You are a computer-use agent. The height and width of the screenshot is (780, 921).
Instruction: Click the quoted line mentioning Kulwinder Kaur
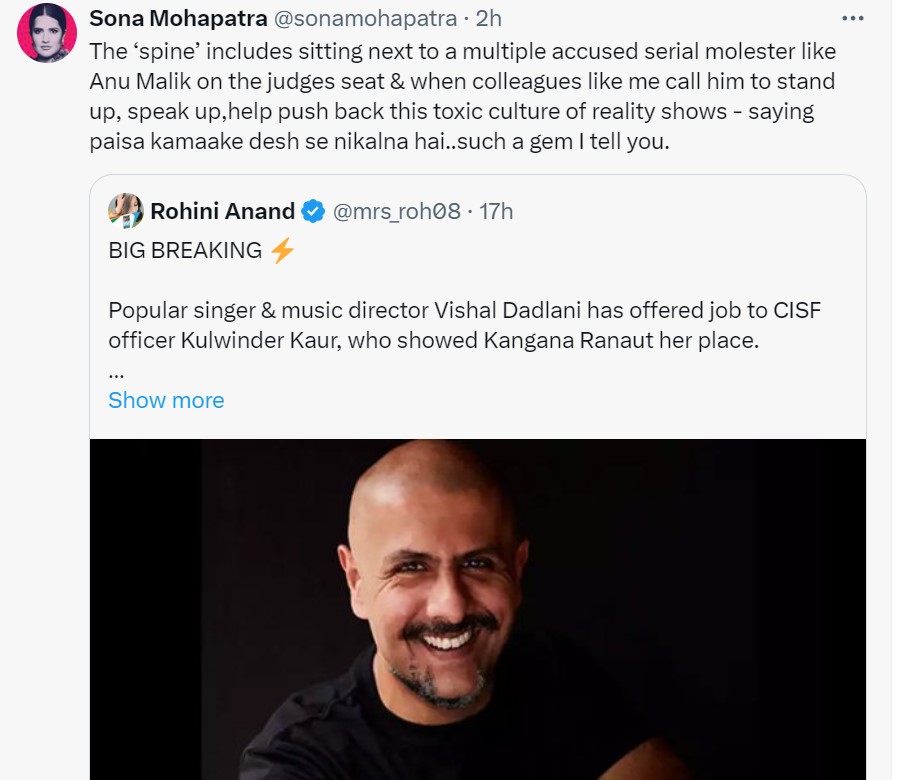[434, 340]
